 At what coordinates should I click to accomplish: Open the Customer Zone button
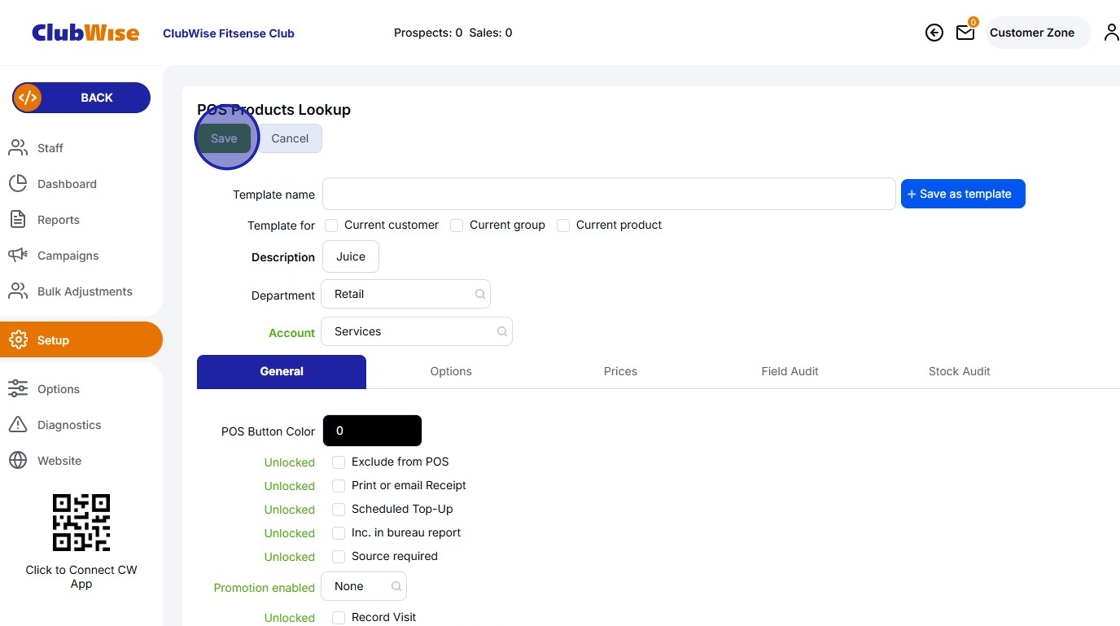[x=1037, y=33]
